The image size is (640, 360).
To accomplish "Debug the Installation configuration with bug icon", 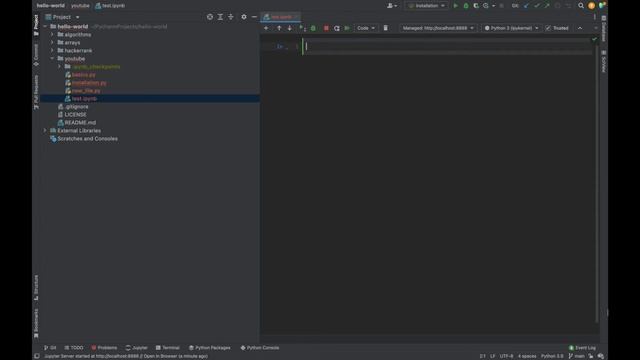I will (x=466, y=6).
